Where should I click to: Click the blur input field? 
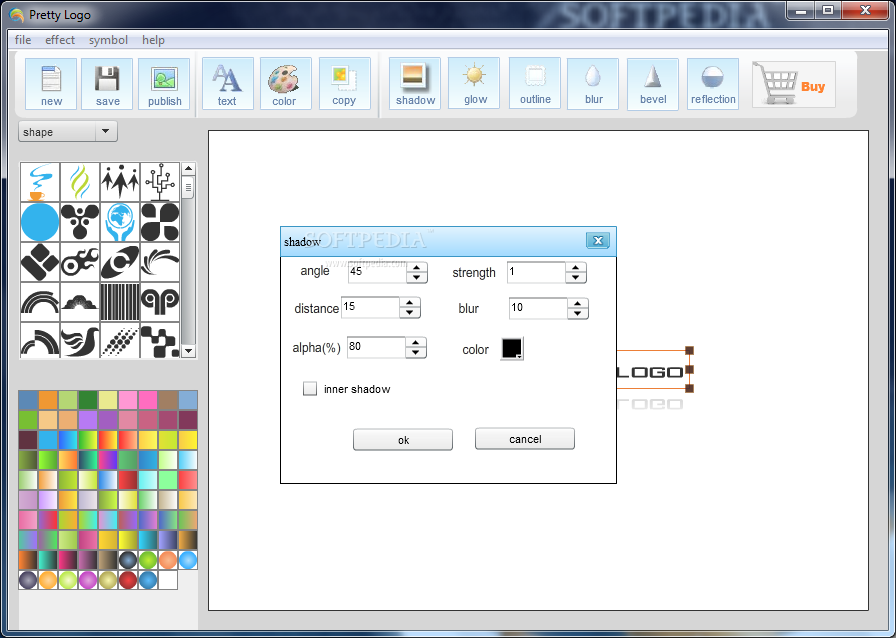click(x=538, y=308)
